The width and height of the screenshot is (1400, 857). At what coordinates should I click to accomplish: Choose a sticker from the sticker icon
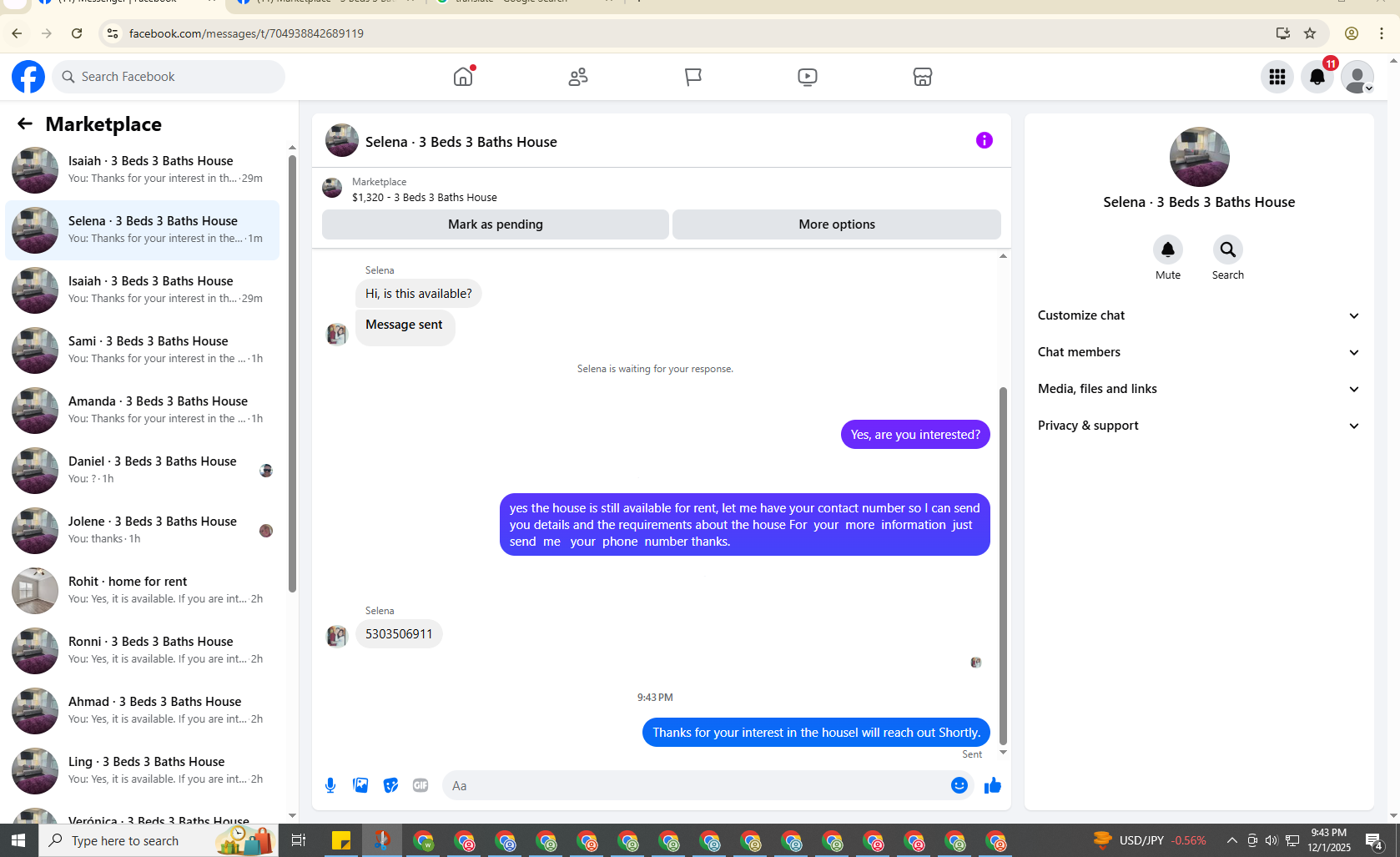pos(390,785)
